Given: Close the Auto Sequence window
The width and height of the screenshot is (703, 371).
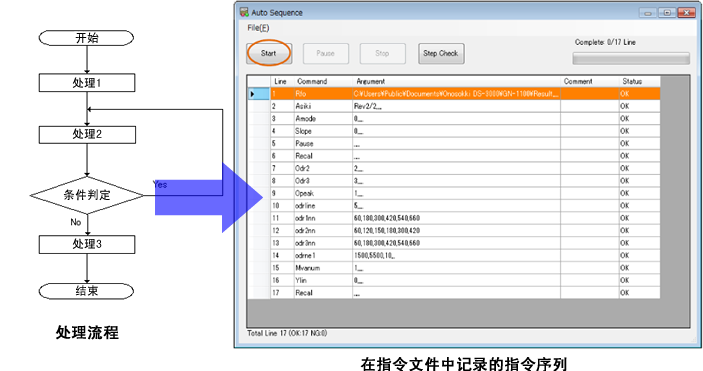Looking at the screenshot, I should pyautogui.click(x=686, y=13).
